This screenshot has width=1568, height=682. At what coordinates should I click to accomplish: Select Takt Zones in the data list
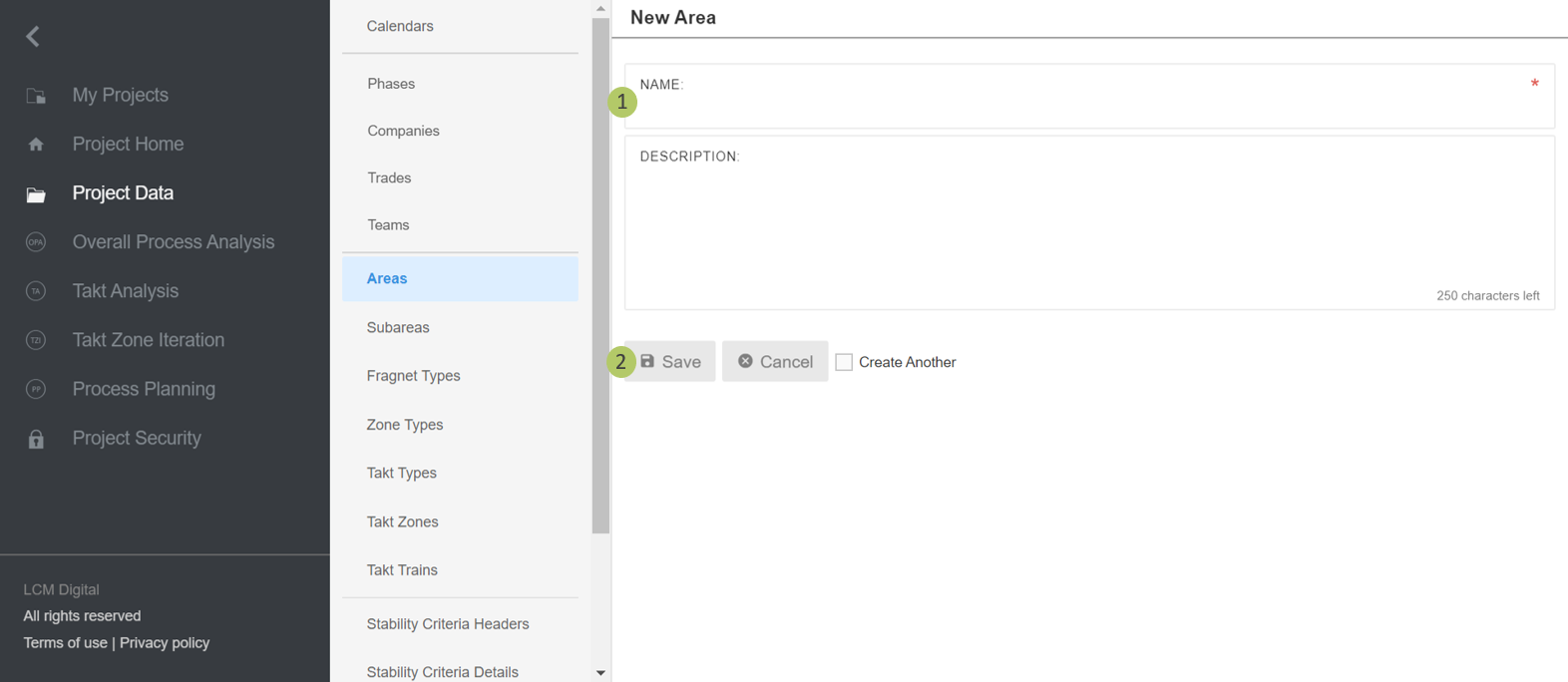[402, 521]
